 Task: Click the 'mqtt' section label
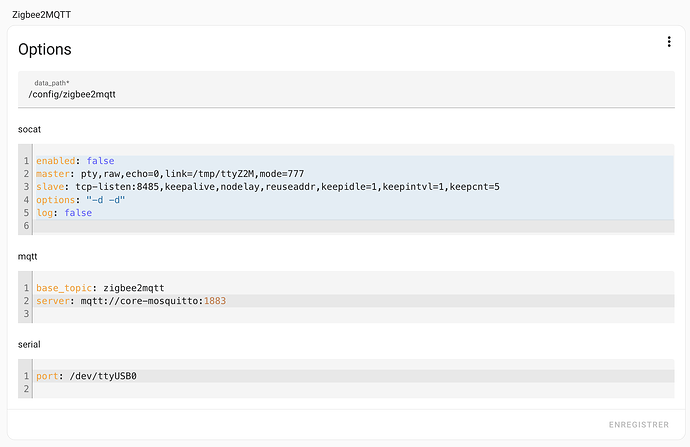(x=27, y=256)
